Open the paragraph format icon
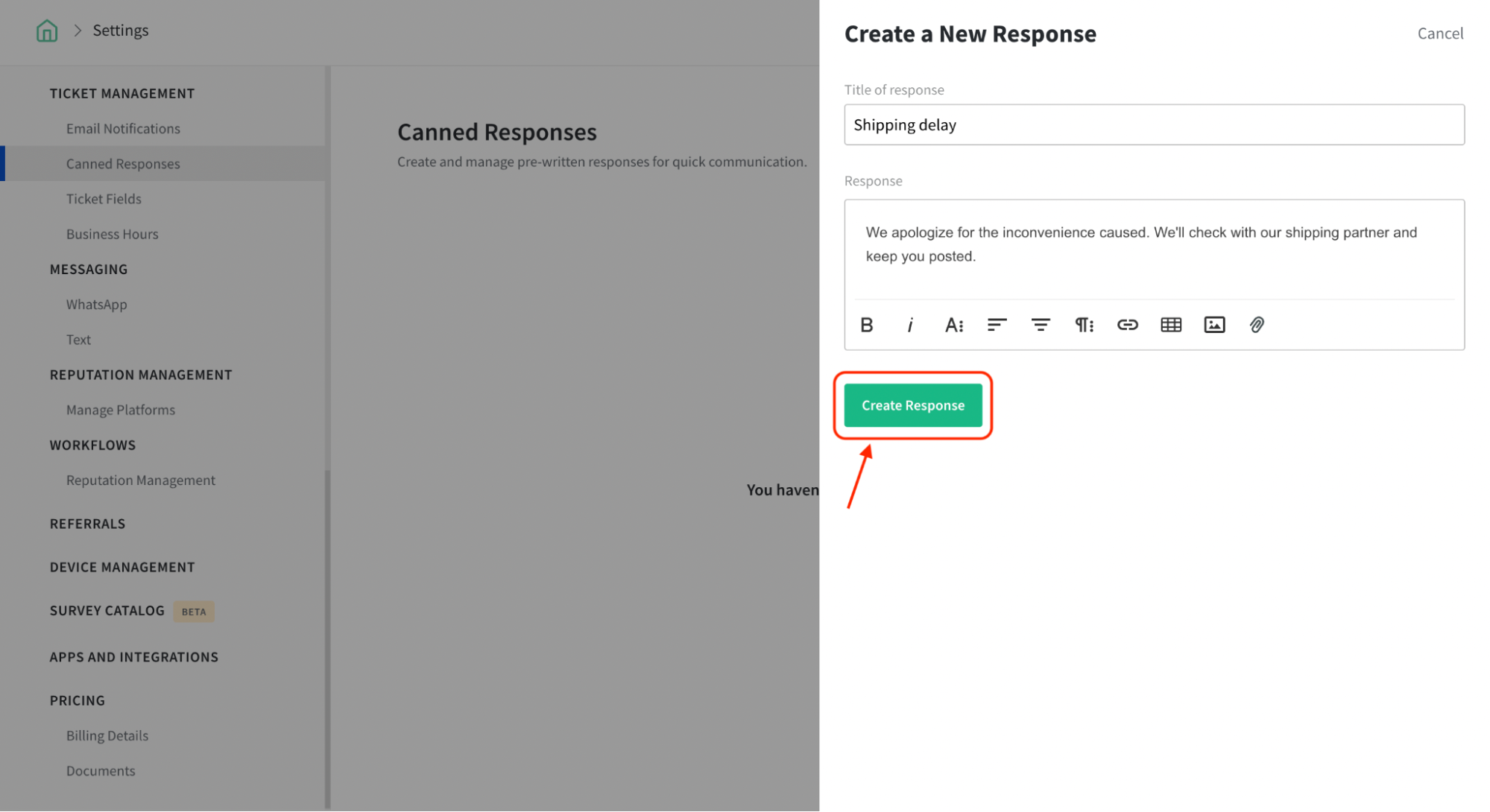Screen dimensions: 1490x812 [x=1084, y=325]
